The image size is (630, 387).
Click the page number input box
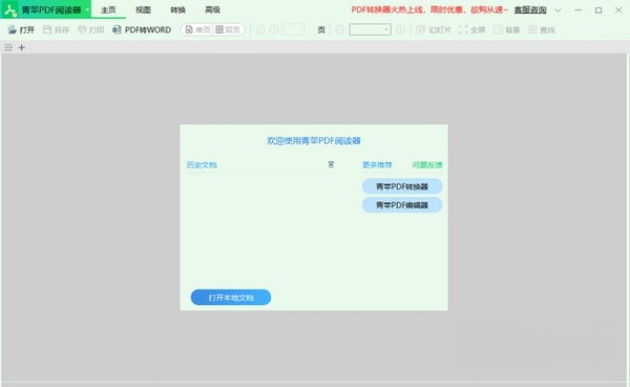tap(293, 29)
